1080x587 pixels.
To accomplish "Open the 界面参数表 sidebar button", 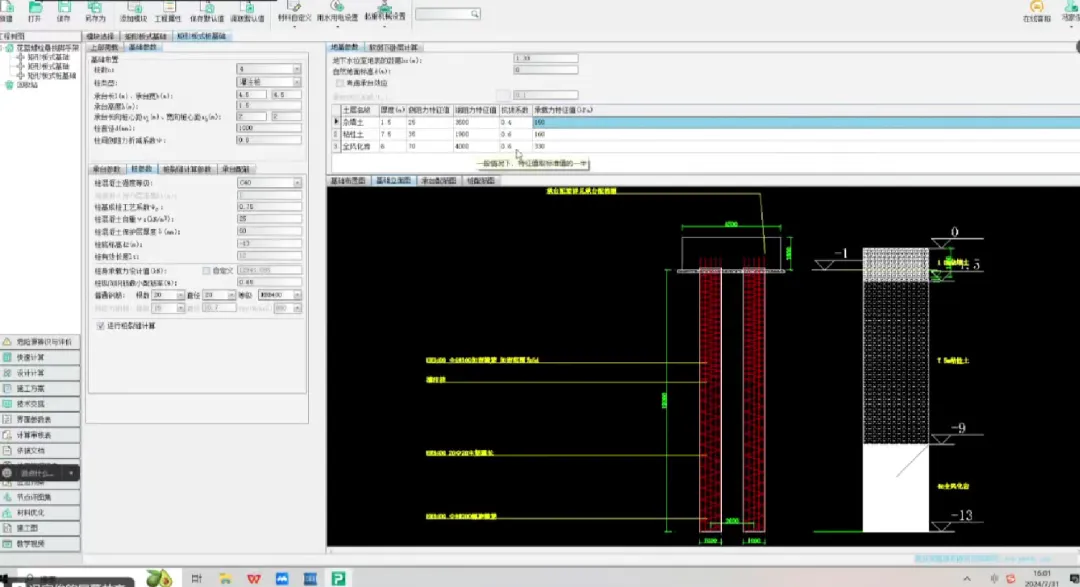I will (40, 420).
